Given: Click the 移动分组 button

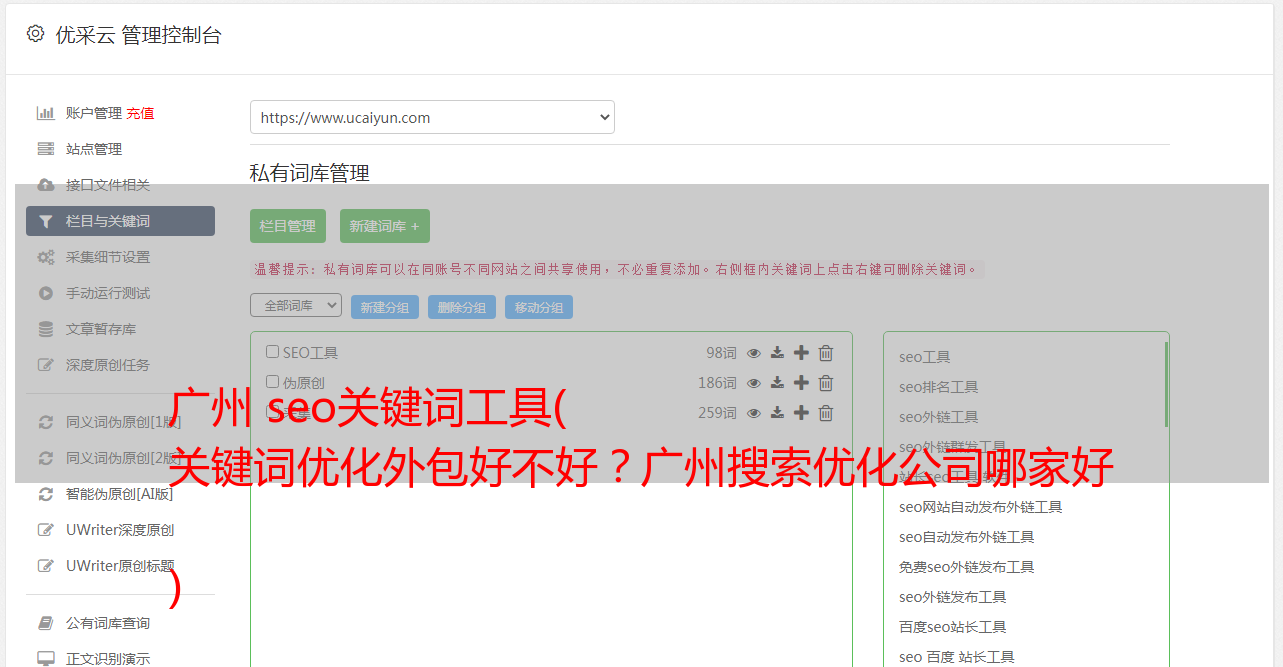Looking at the screenshot, I should pos(539,307).
